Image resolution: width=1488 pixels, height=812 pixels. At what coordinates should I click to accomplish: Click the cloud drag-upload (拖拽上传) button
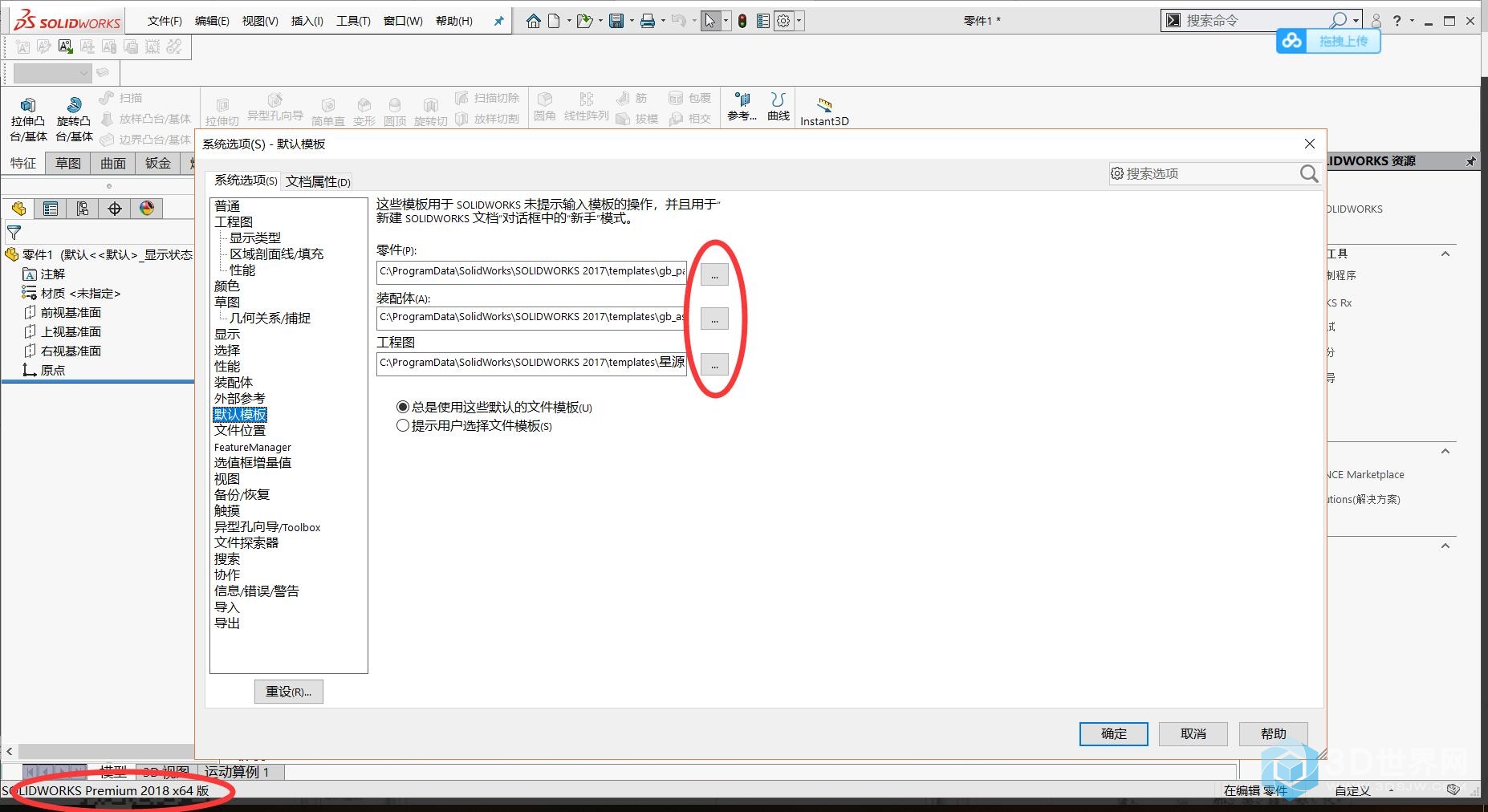(x=1328, y=41)
